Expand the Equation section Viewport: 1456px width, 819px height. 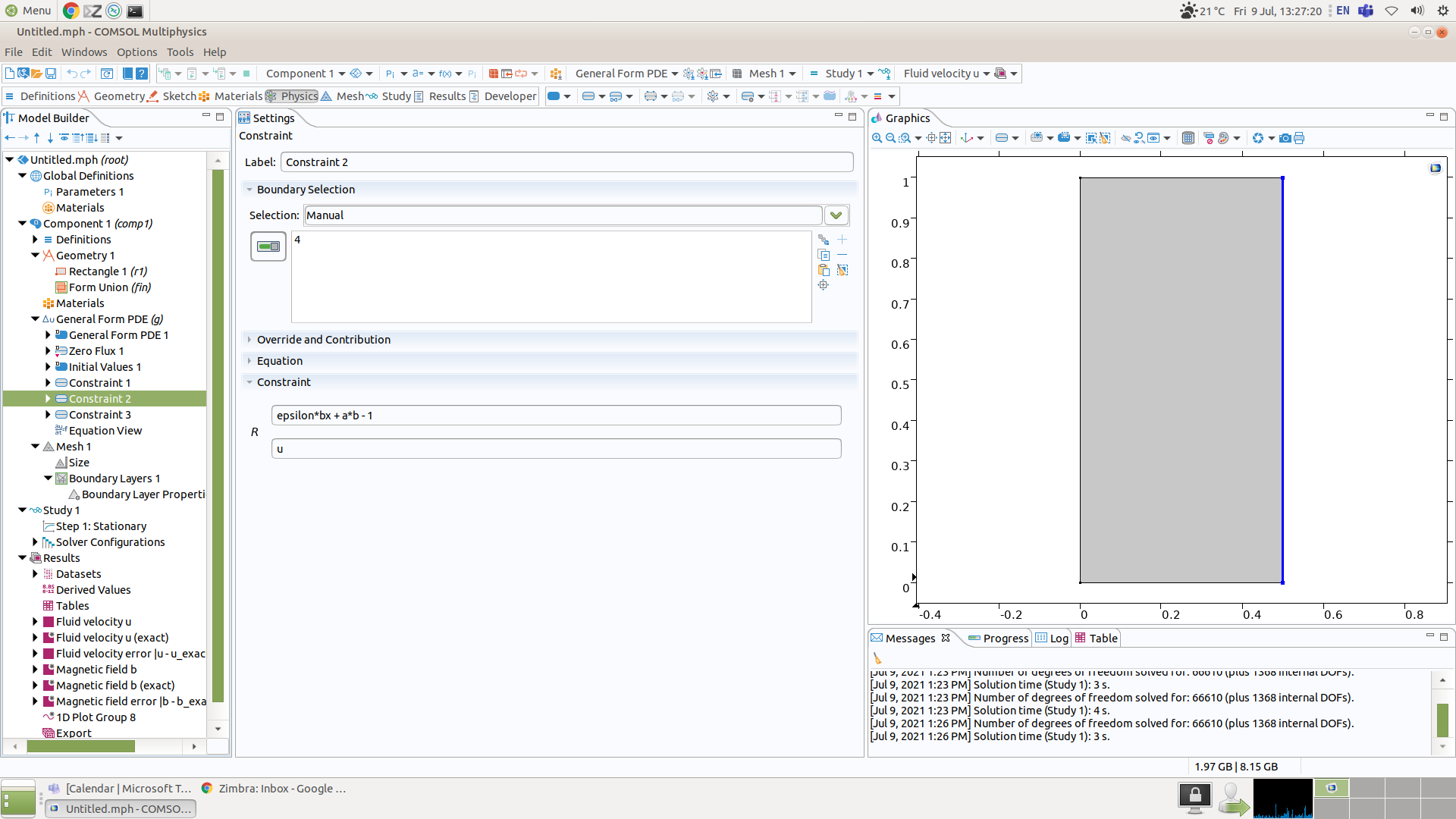[279, 361]
